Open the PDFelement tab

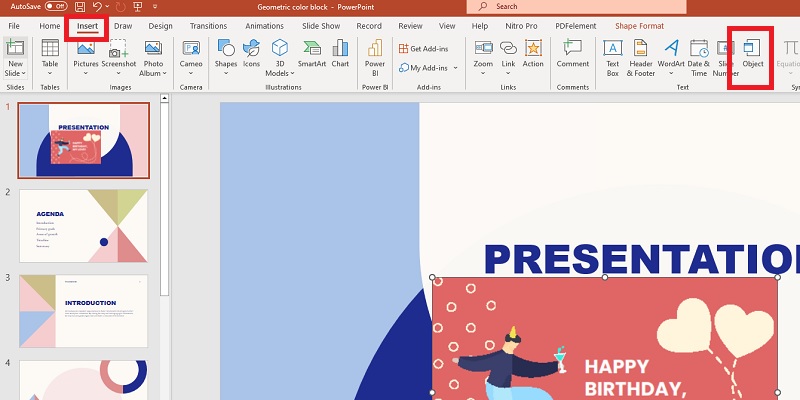(x=576, y=26)
